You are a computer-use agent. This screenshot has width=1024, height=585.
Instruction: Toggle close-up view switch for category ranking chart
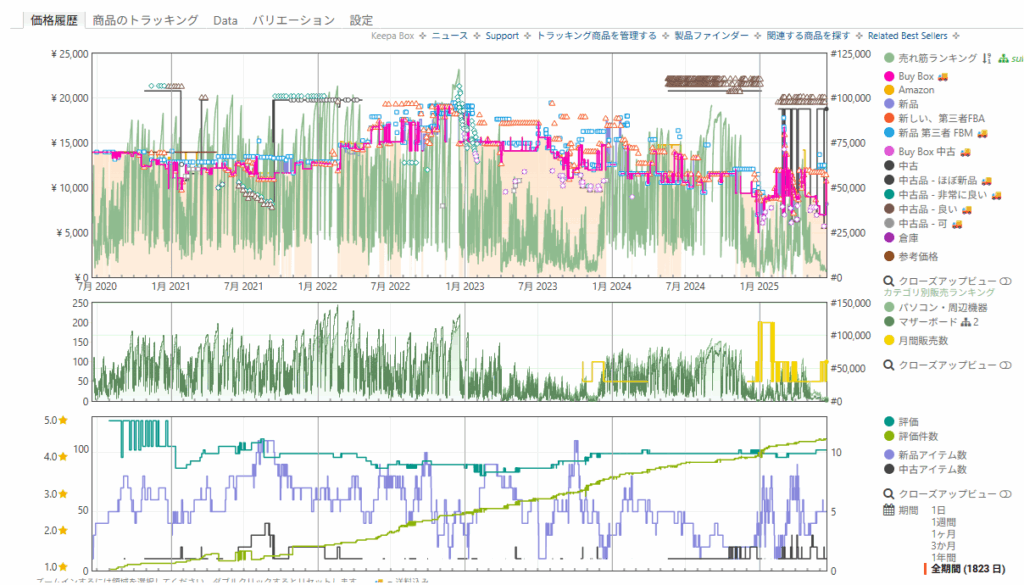pyautogui.click(x=1006, y=365)
